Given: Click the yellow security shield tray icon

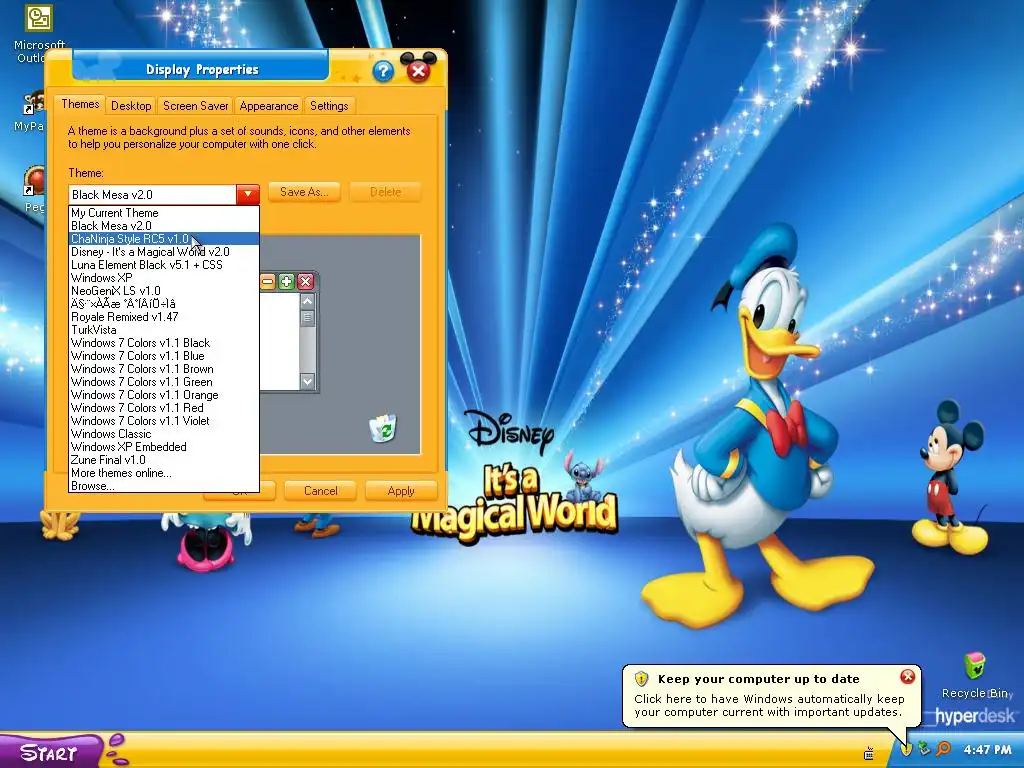Looking at the screenshot, I should (x=906, y=749).
